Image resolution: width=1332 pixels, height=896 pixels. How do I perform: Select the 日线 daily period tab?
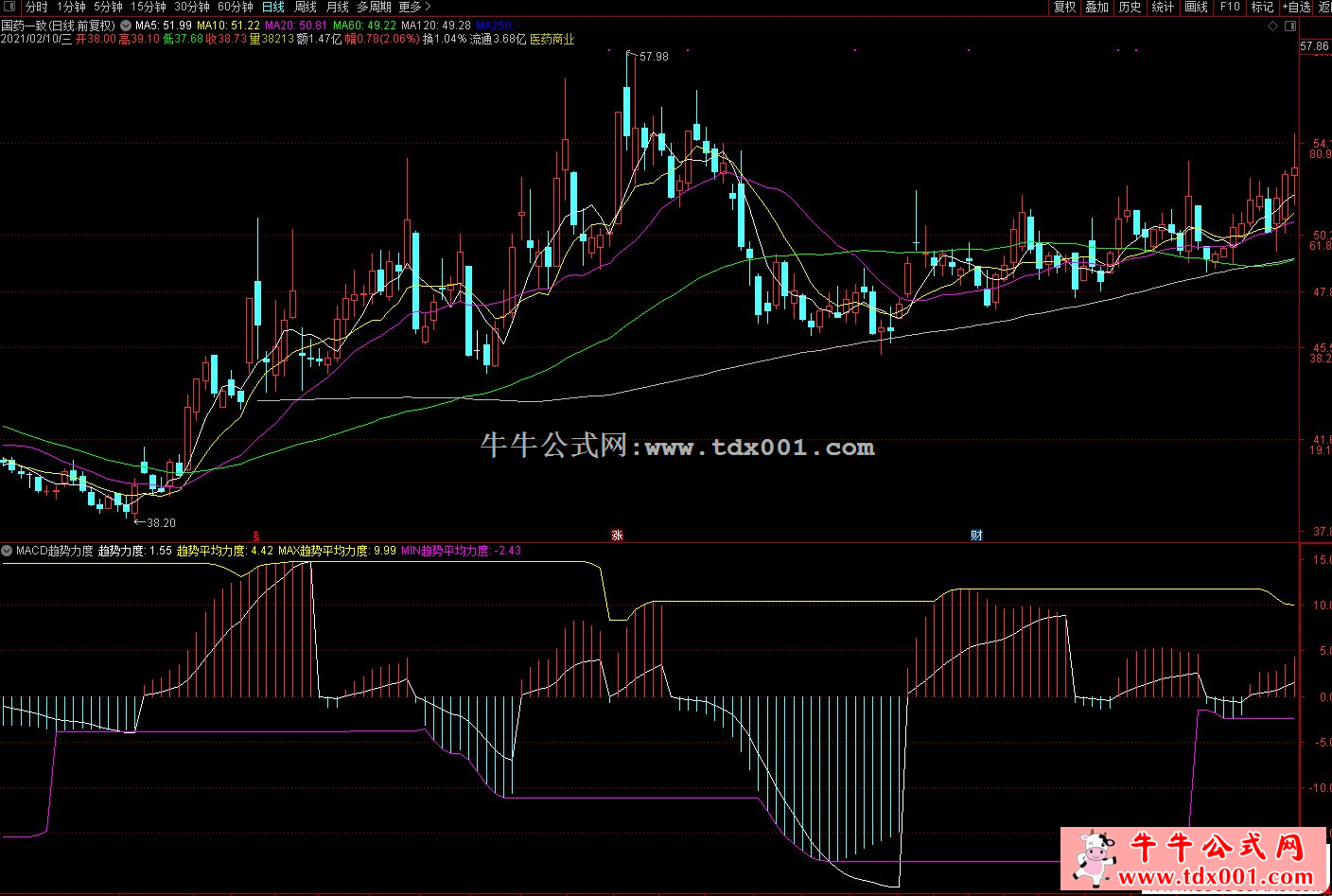point(273,7)
